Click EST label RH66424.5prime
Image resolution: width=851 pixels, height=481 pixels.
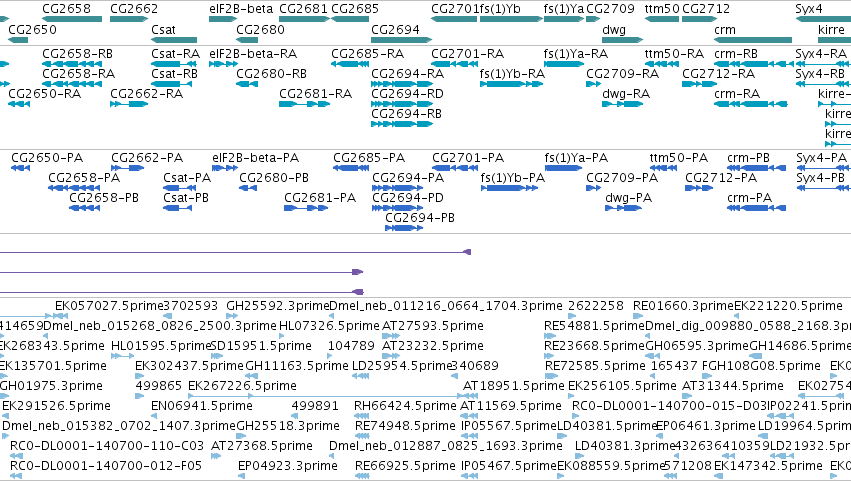[405, 406]
